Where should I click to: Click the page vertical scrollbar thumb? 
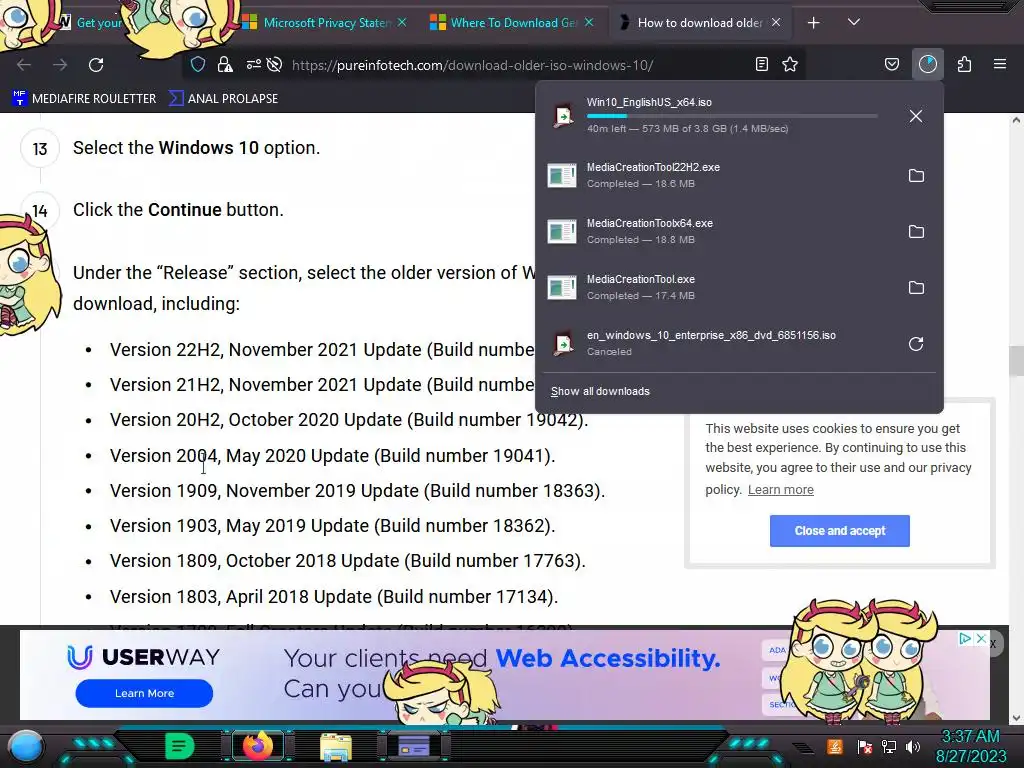pos(1016,361)
